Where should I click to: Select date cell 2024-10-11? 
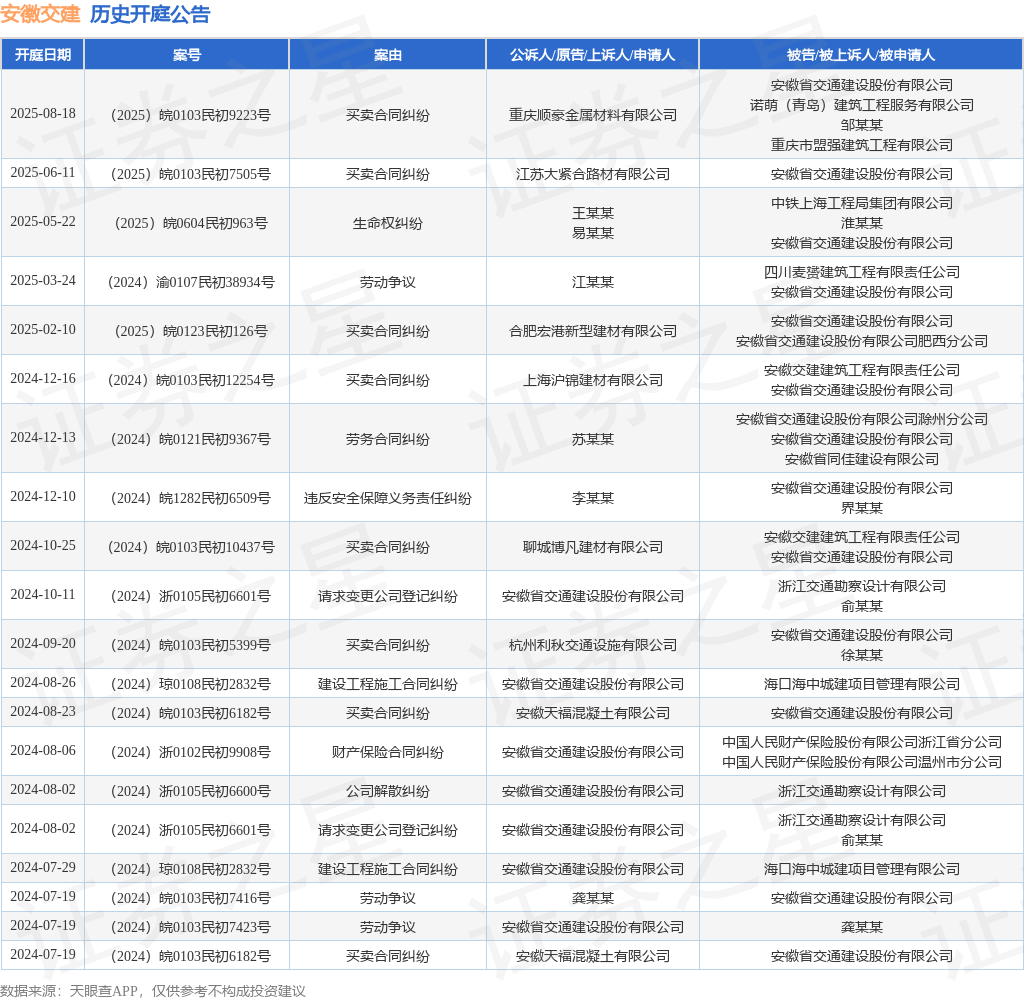[x=43, y=594]
